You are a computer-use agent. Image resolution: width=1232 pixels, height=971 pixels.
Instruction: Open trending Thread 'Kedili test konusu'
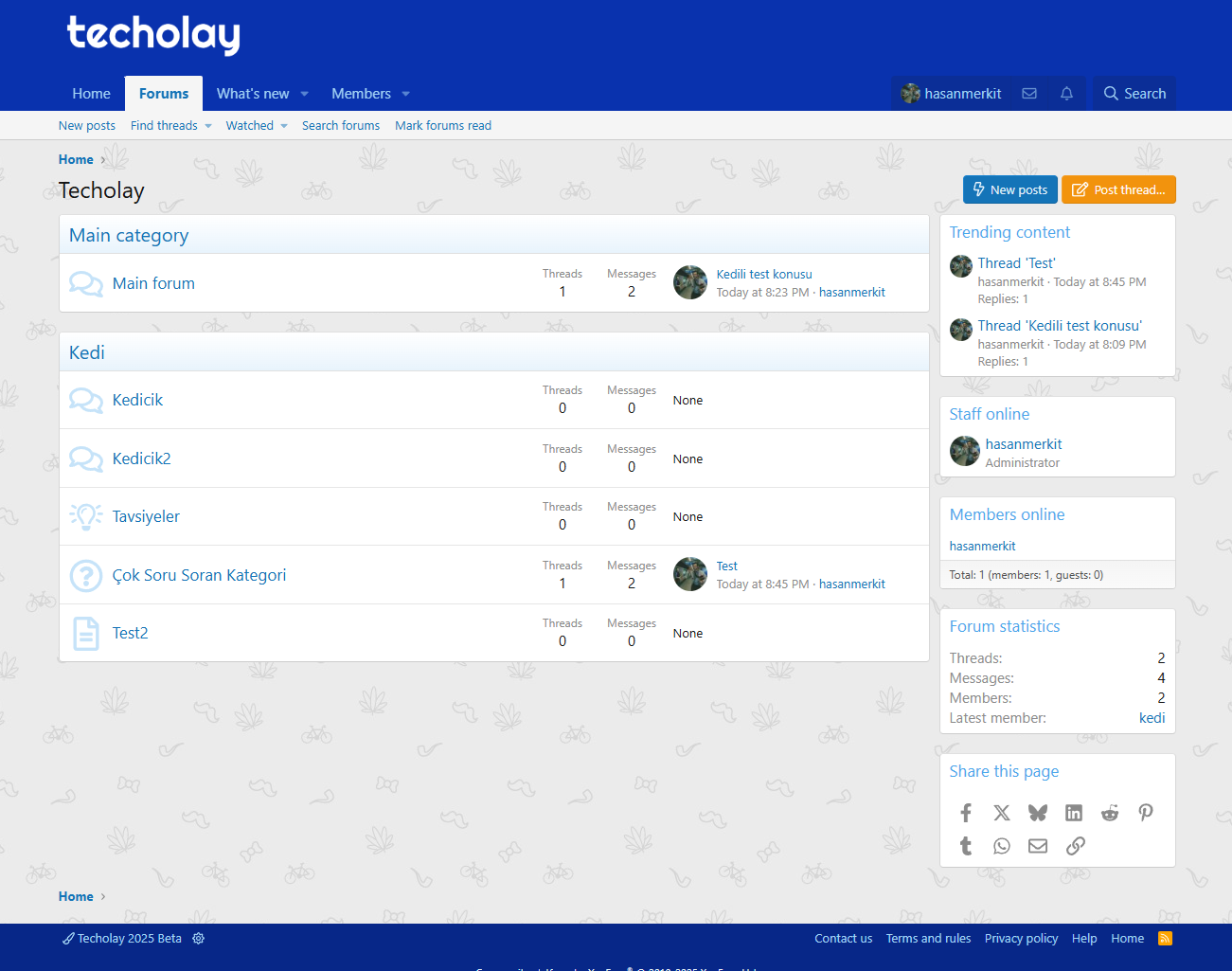[x=1060, y=326]
